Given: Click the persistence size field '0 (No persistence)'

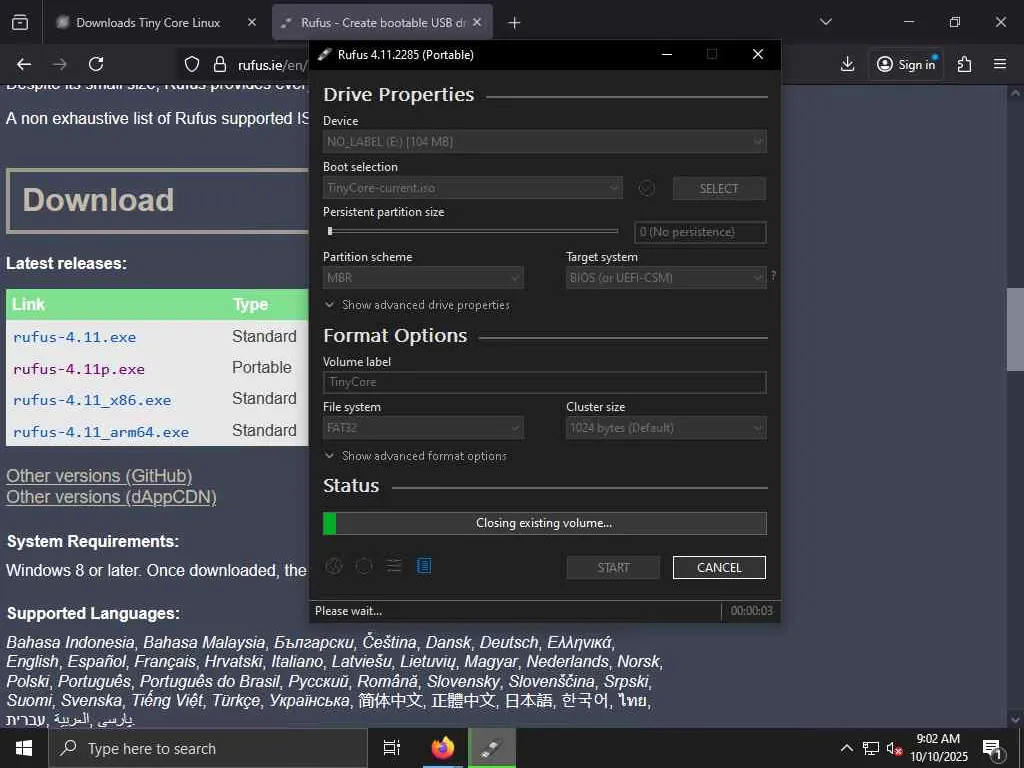Looking at the screenshot, I should click(x=700, y=232).
